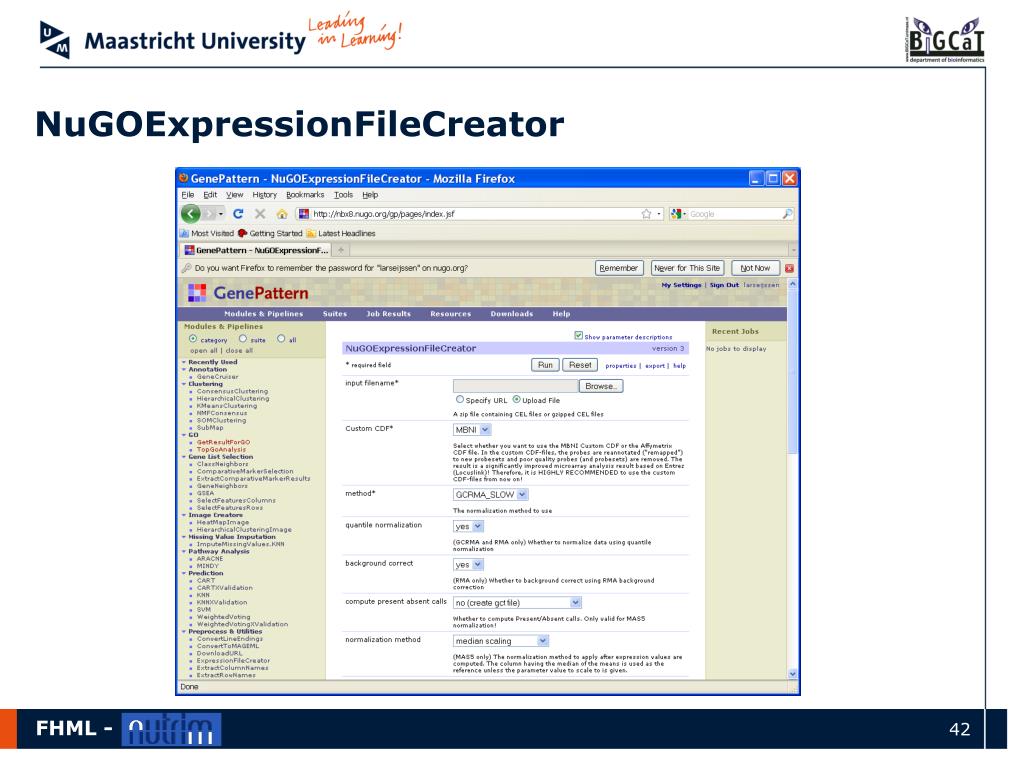This screenshot has height=768, width=1024.
Task: Select the category radio button
Action: tap(193, 339)
